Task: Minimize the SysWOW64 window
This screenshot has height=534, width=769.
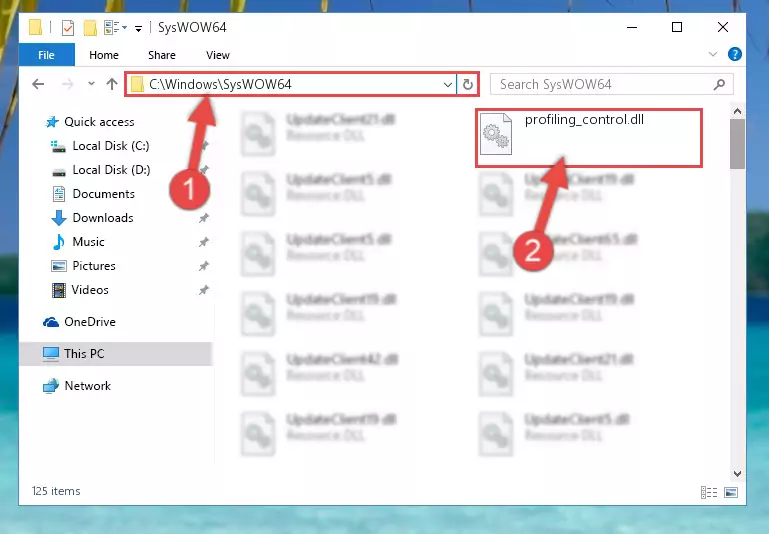Action: click(x=632, y=27)
